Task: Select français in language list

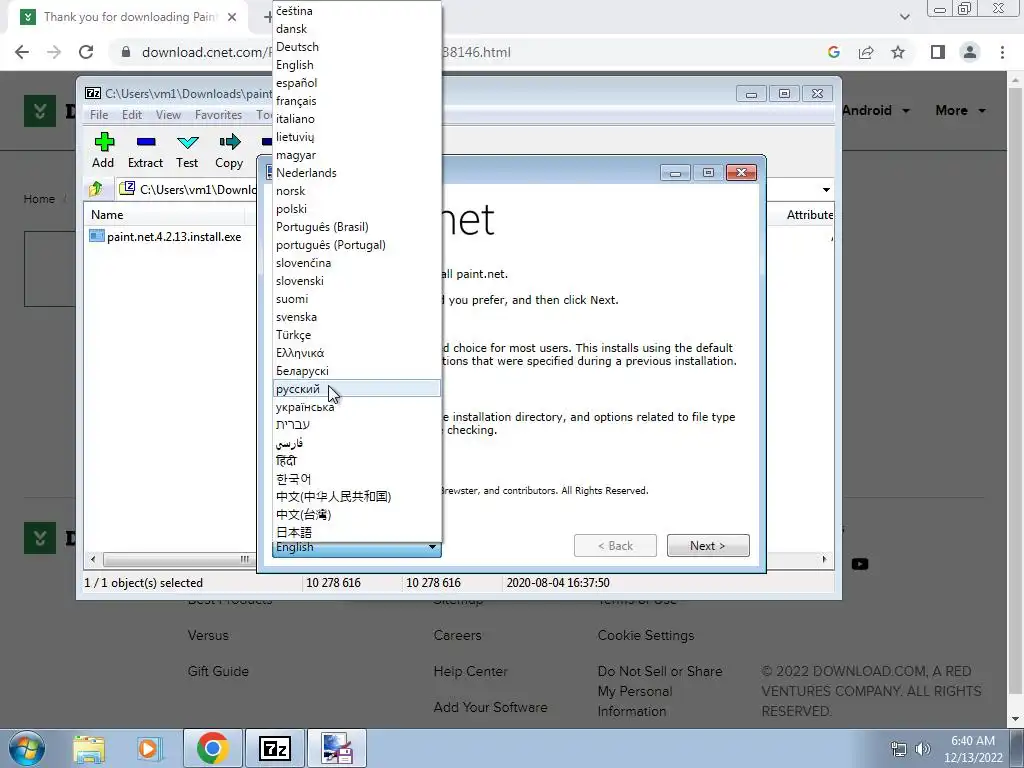Action: pos(357,101)
